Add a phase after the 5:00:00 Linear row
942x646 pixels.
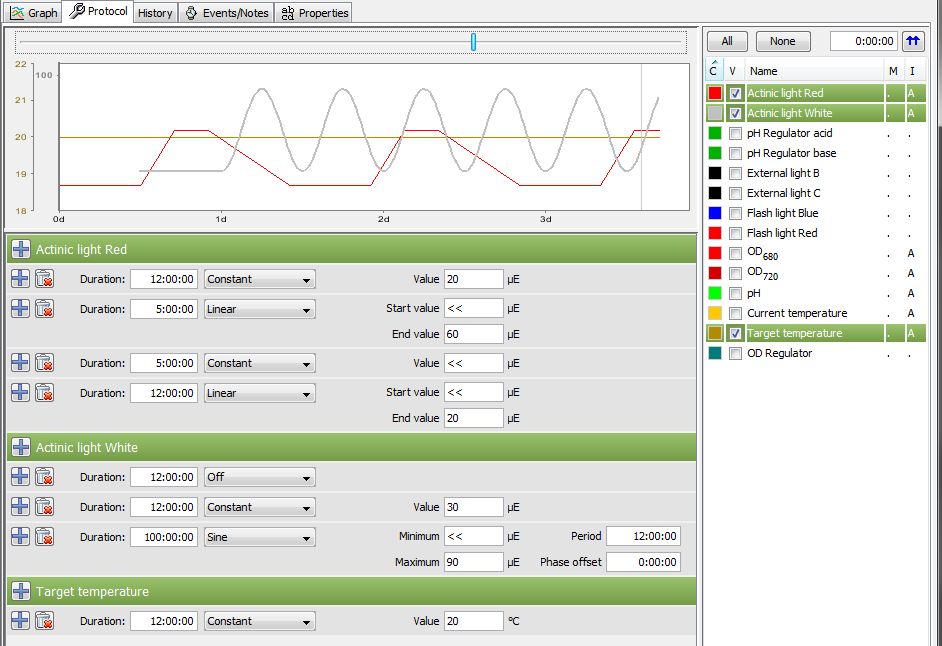point(20,309)
